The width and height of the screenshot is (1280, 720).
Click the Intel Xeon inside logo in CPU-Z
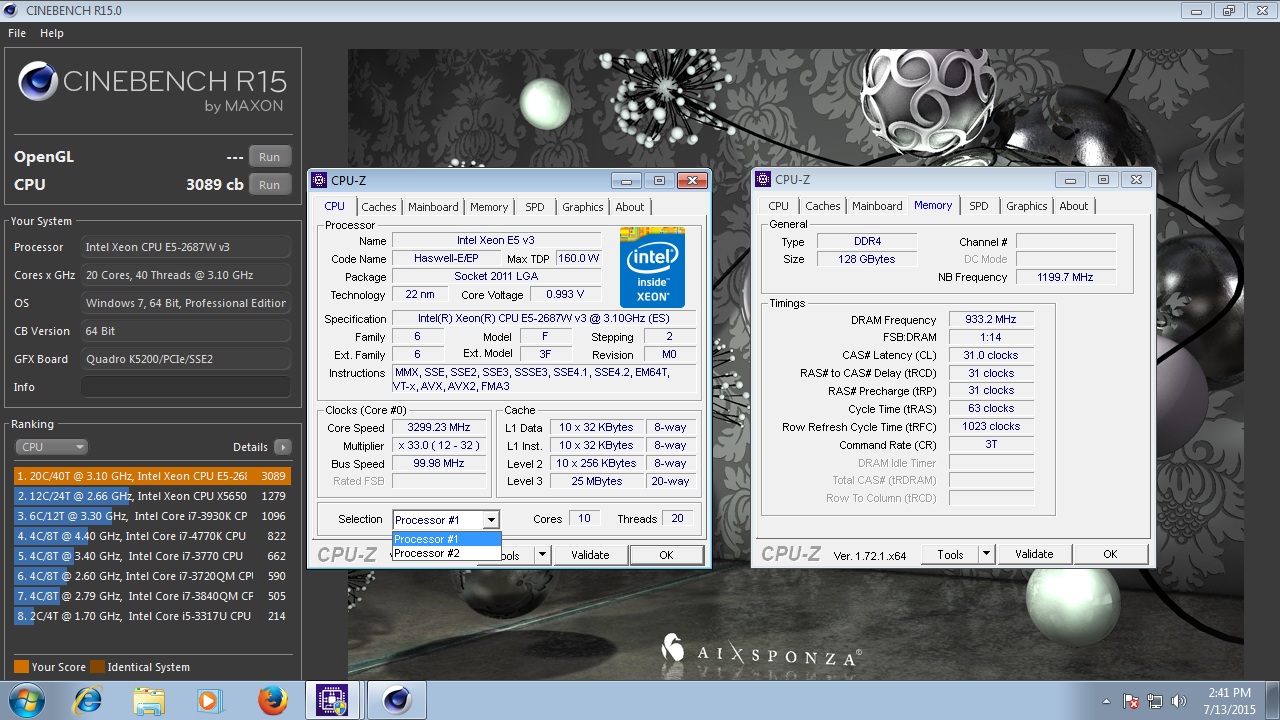652,267
